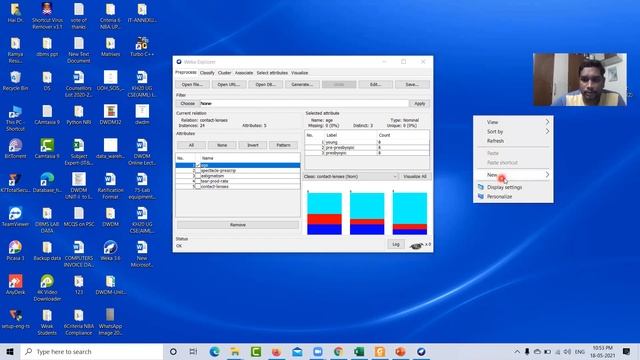Show hidden system tray icons

517,351
